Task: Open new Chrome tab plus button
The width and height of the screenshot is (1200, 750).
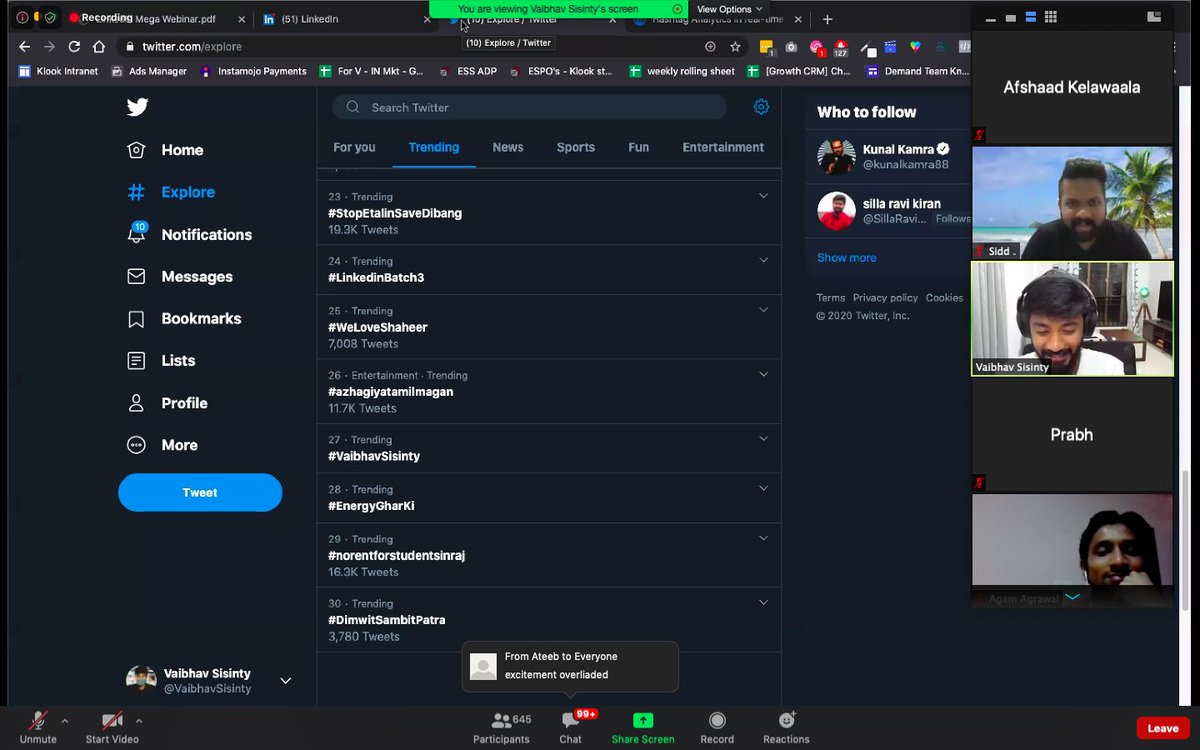Action: 827,19
